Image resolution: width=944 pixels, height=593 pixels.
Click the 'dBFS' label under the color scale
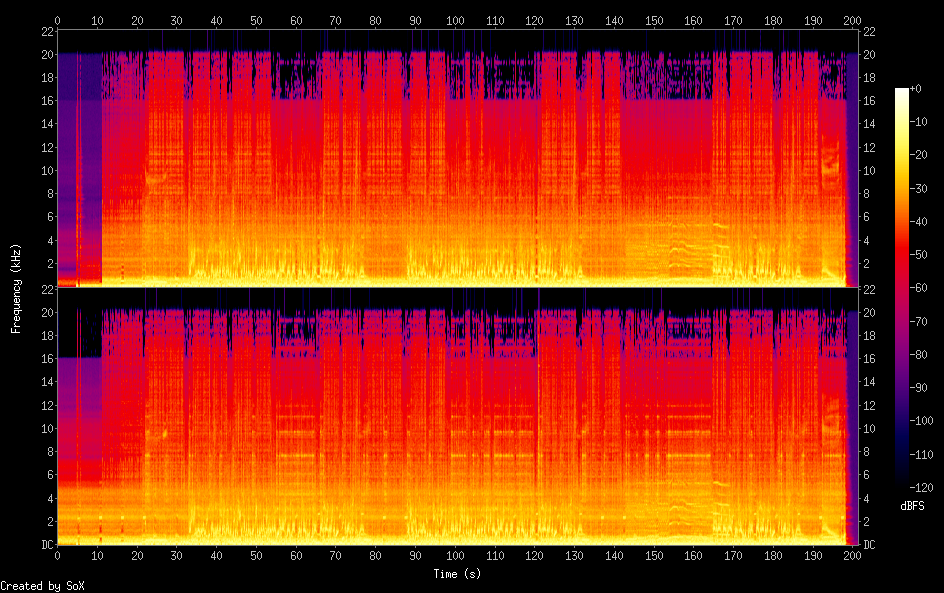[x=912, y=506]
